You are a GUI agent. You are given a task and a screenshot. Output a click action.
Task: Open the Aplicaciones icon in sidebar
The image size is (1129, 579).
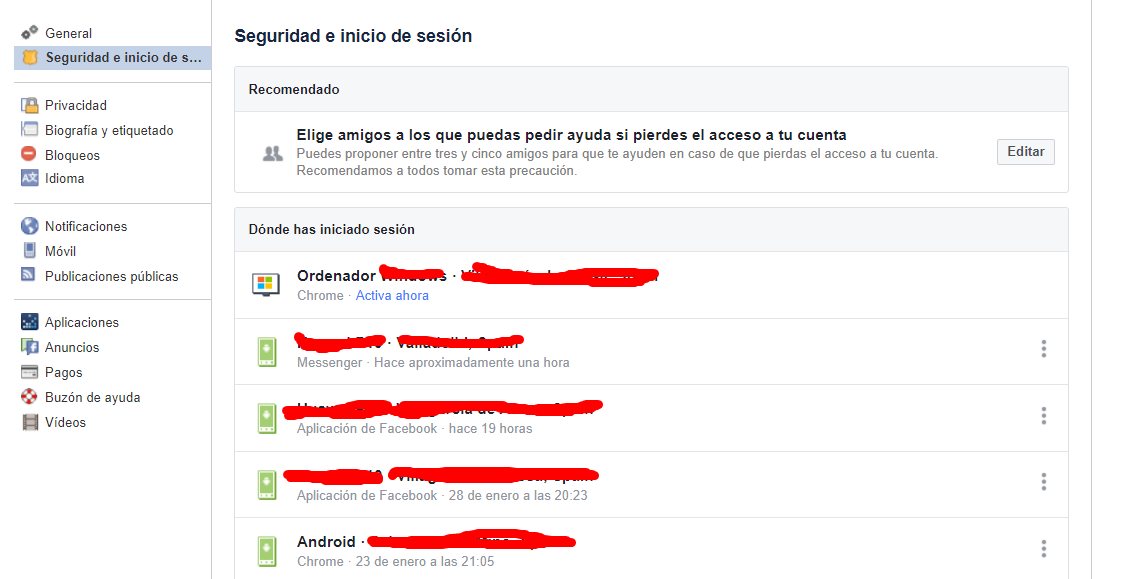[30, 322]
